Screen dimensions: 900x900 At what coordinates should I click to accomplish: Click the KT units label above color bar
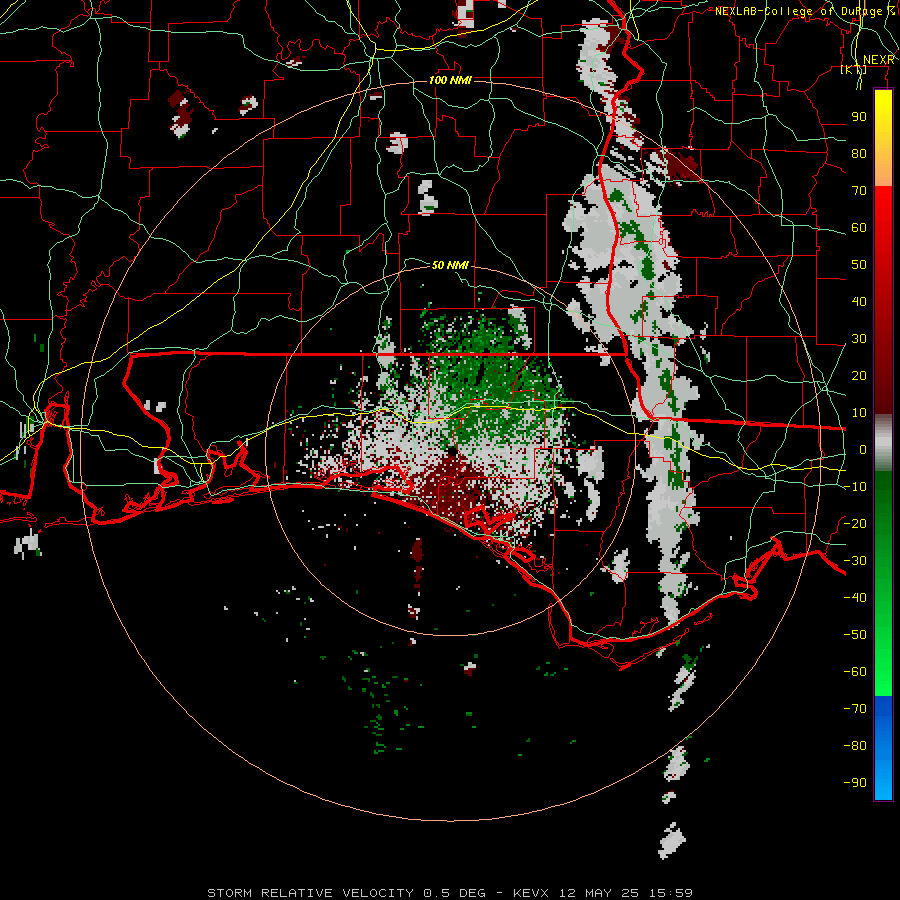click(854, 69)
